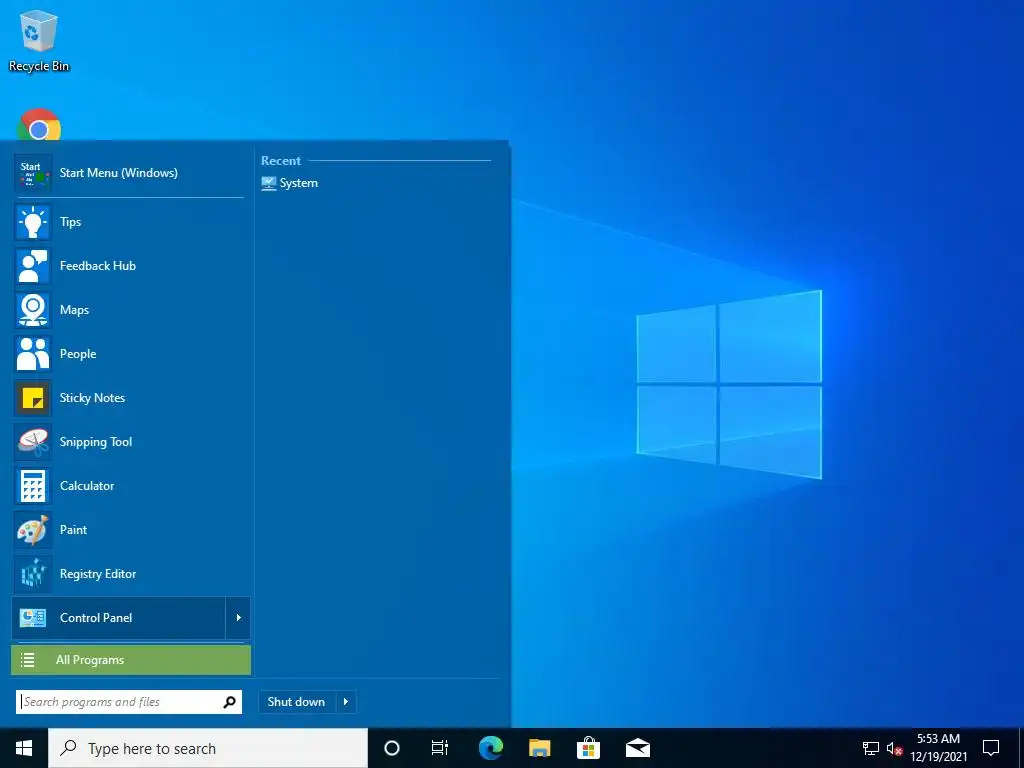Image resolution: width=1024 pixels, height=768 pixels.
Task: Open the Action Center notifications icon
Action: pyautogui.click(x=991, y=748)
